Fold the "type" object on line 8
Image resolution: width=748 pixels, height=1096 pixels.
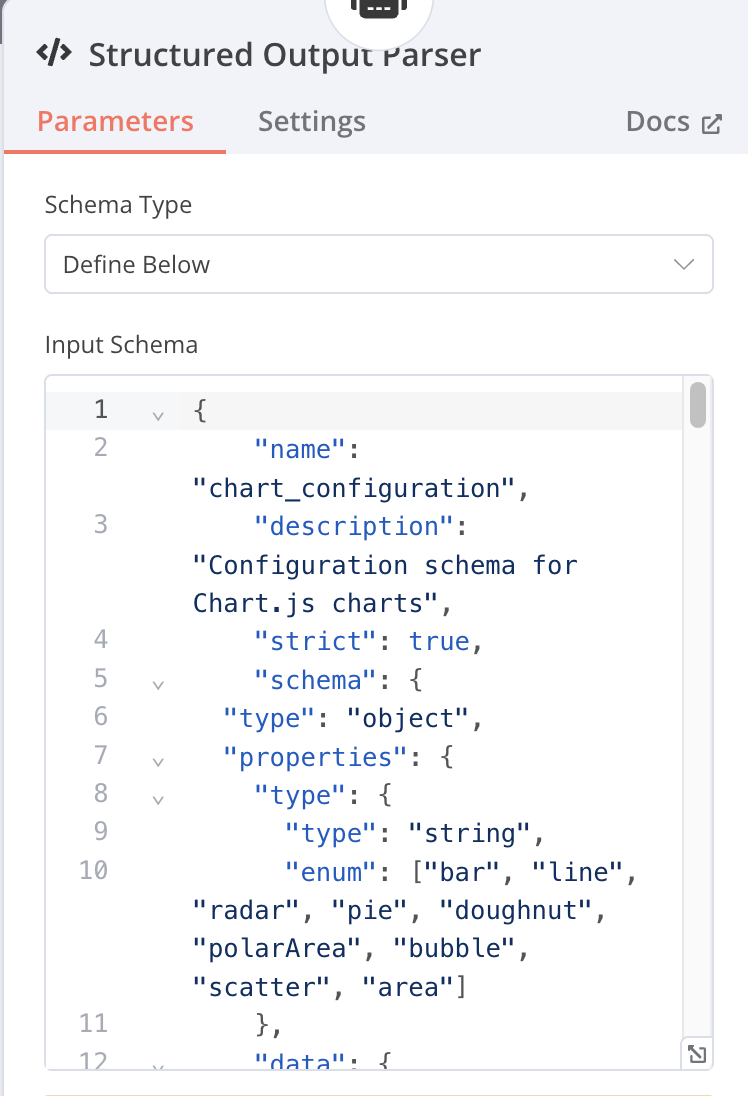pyautogui.click(x=157, y=799)
